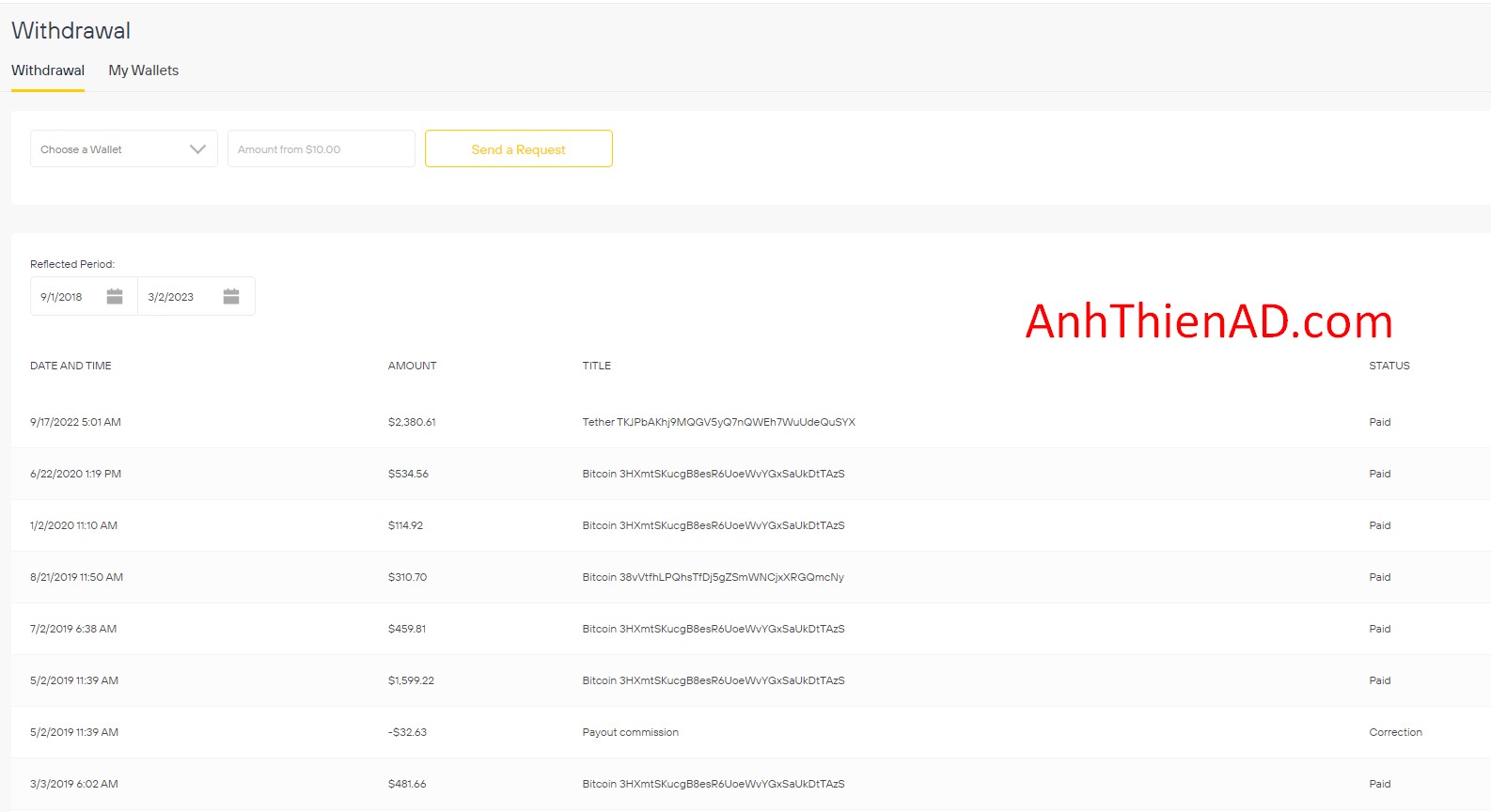Click the $1,599.22 amount entry

click(411, 680)
